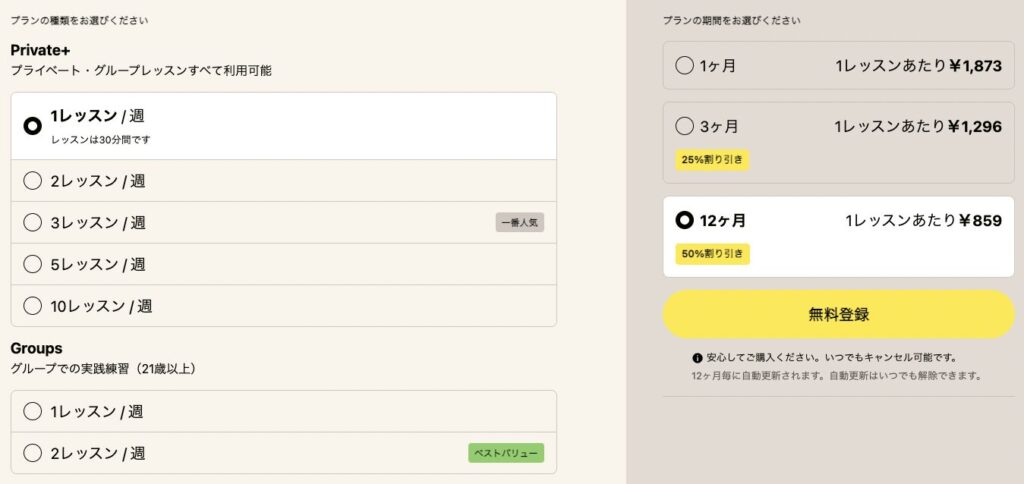Click プランの種類をお選びください label
The image size is (1024, 484).
coord(79,20)
